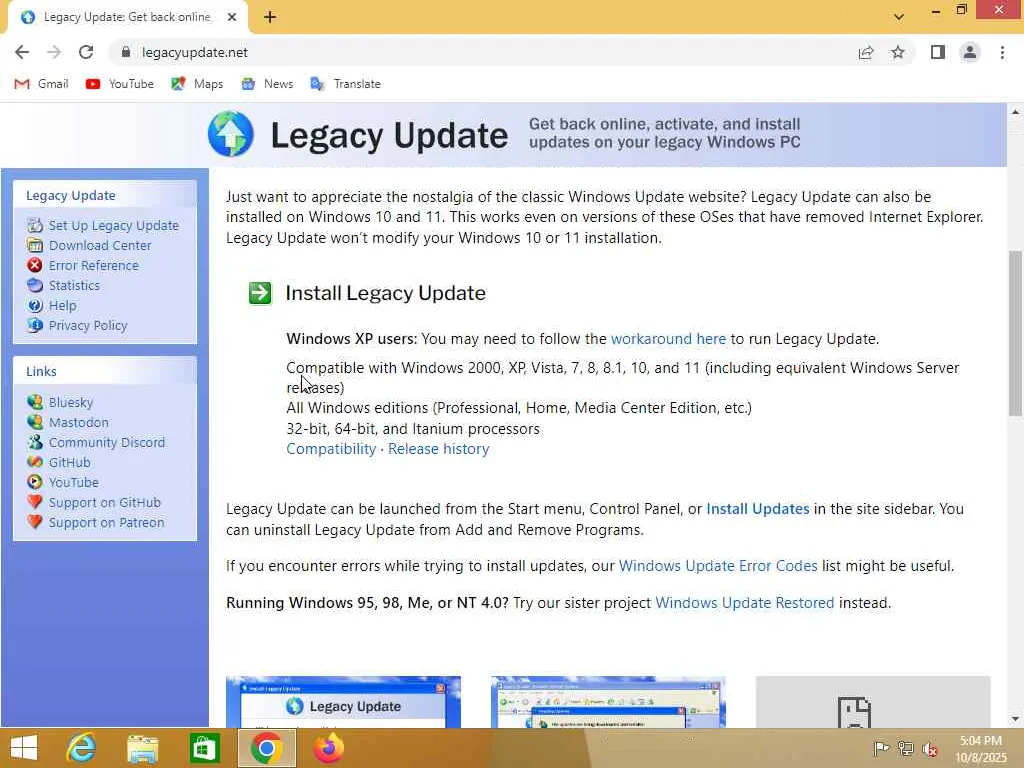Image resolution: width=1024 pixels, height=768 pixels.
Task: Open Download Center sidebar link
Action: 100,246
